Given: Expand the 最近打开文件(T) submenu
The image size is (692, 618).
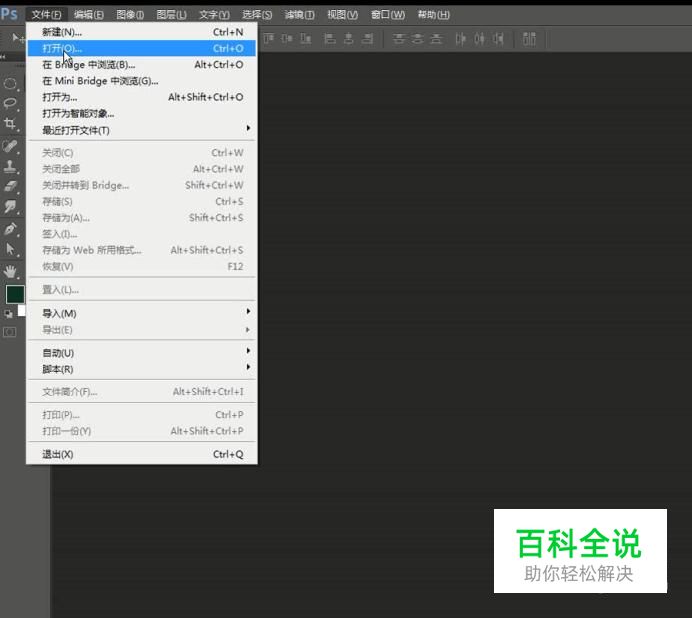Looking at the screenshot, I should (x=142, y=130).
